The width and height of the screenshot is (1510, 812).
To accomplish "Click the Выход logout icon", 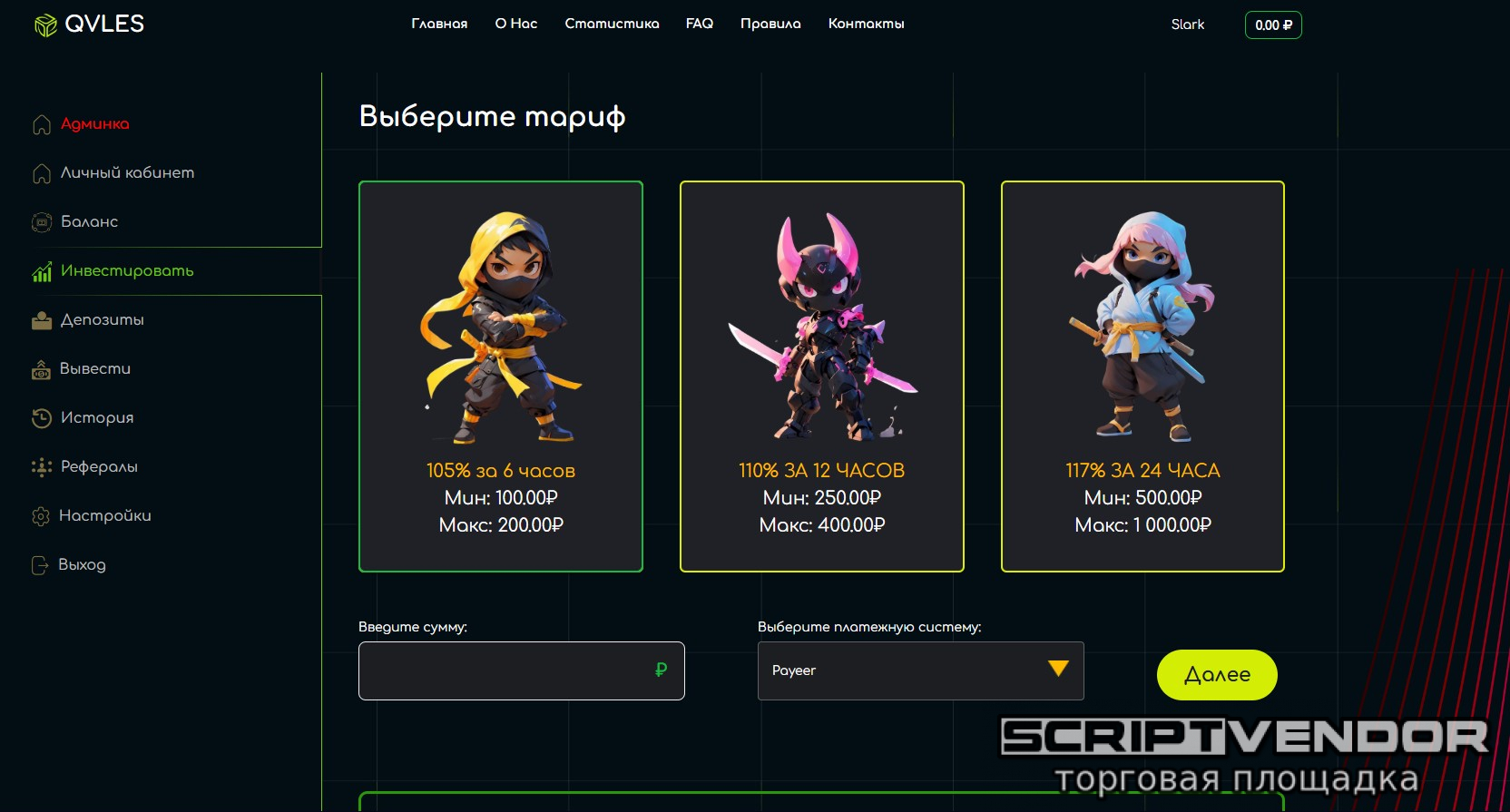I will coord(40,565).
